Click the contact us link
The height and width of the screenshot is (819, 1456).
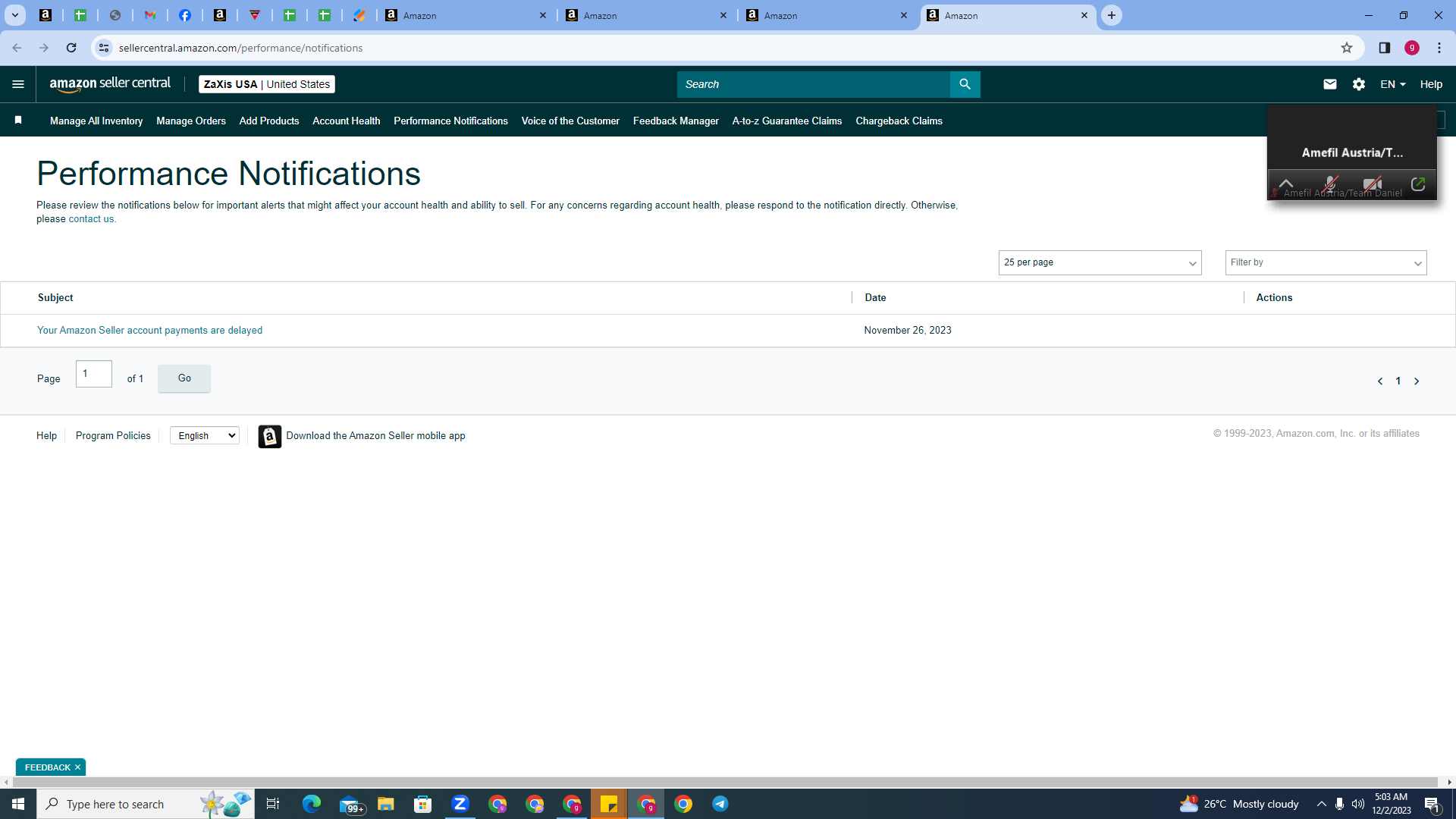[x=91, y=219]
